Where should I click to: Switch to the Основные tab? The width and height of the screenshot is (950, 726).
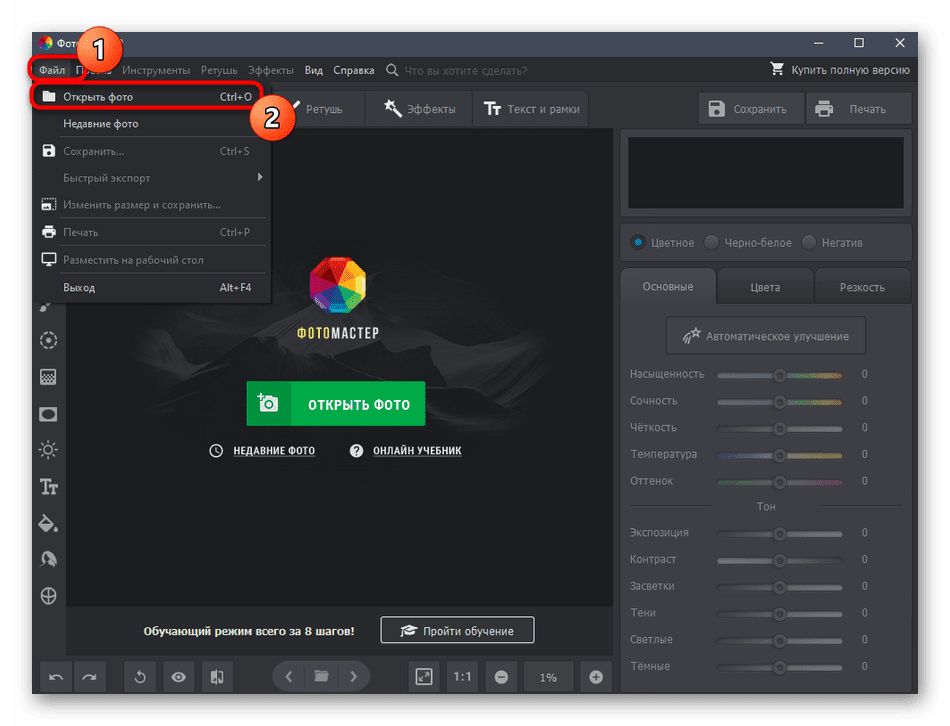point(668,287)
